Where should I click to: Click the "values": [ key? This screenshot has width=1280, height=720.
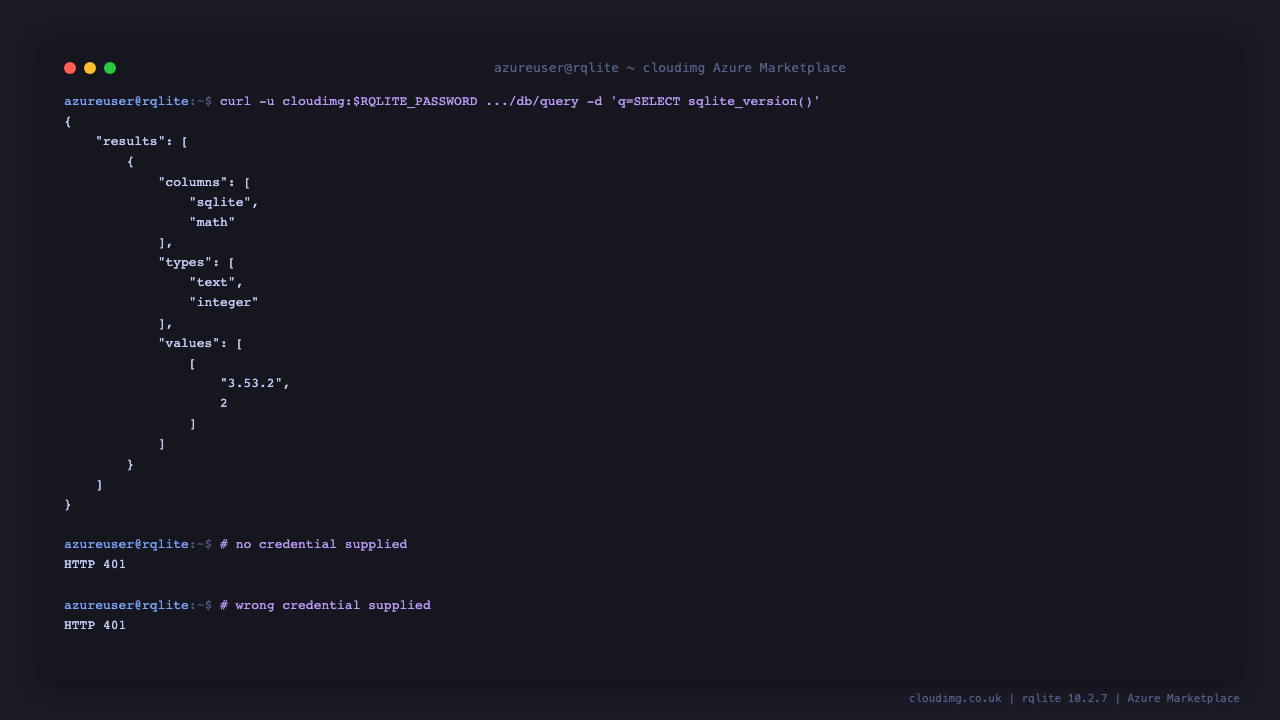(x=201, y=343)
